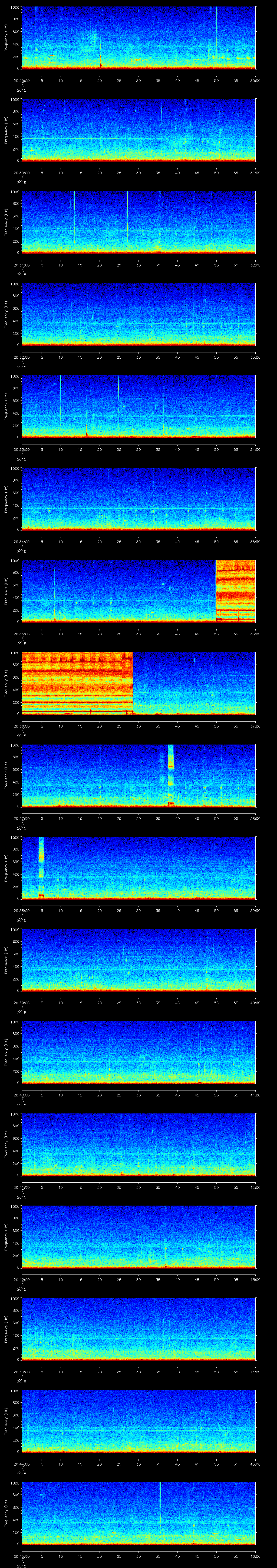Viewport: 277px width, 1568px height.
Task: Click the spectrogram of the 20:32:00 panel
Action: [138, 314]
